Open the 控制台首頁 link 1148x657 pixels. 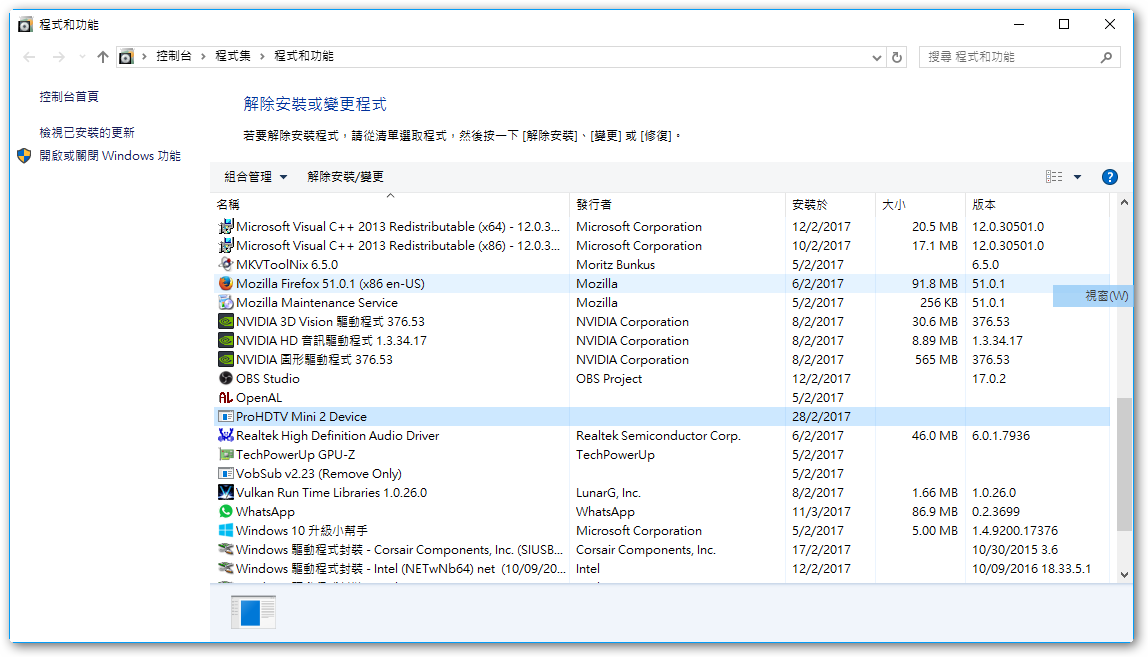coord(69,96)
